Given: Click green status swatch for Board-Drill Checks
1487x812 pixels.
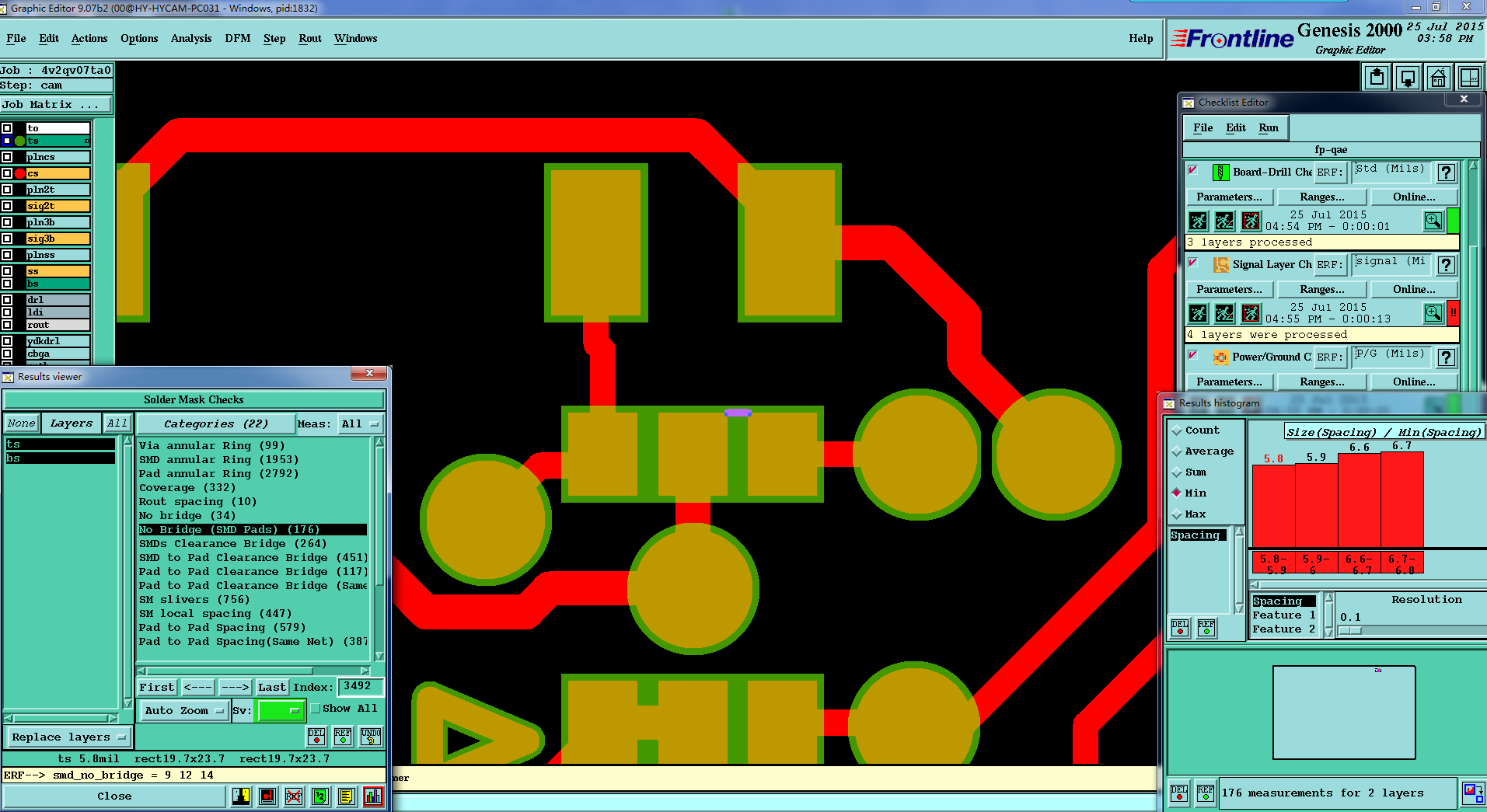Looking at the screenshot, I should click(1452, 221).
